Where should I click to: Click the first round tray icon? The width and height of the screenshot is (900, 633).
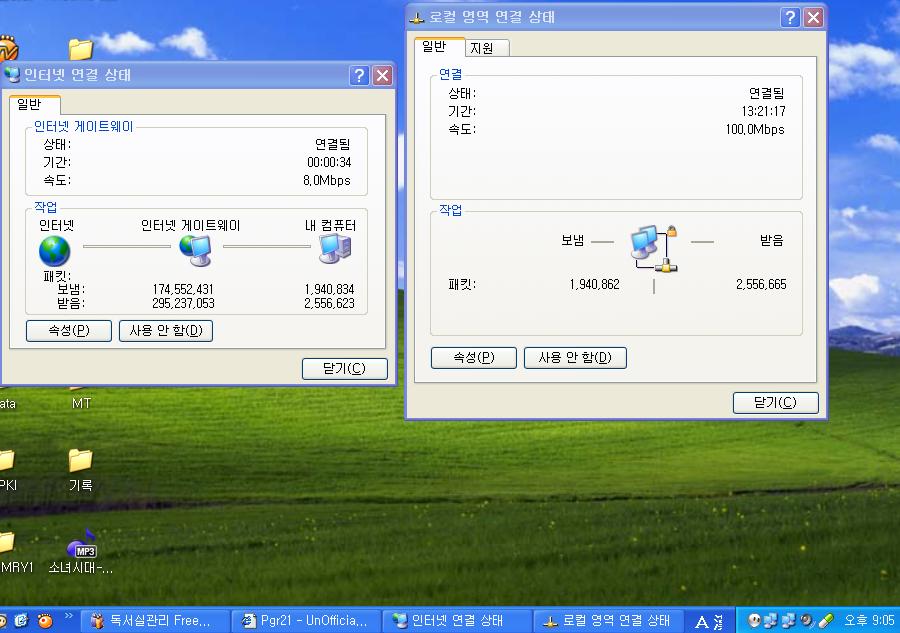pos(754,620)
